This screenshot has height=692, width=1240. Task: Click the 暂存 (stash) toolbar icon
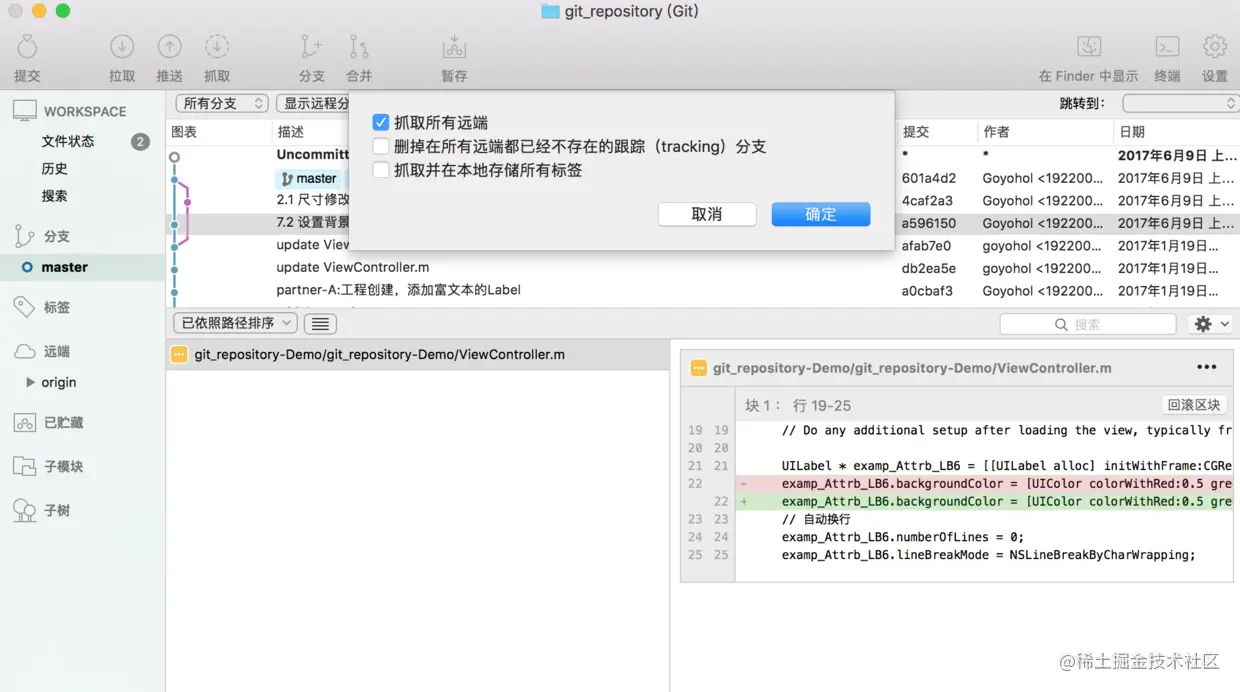454,47
